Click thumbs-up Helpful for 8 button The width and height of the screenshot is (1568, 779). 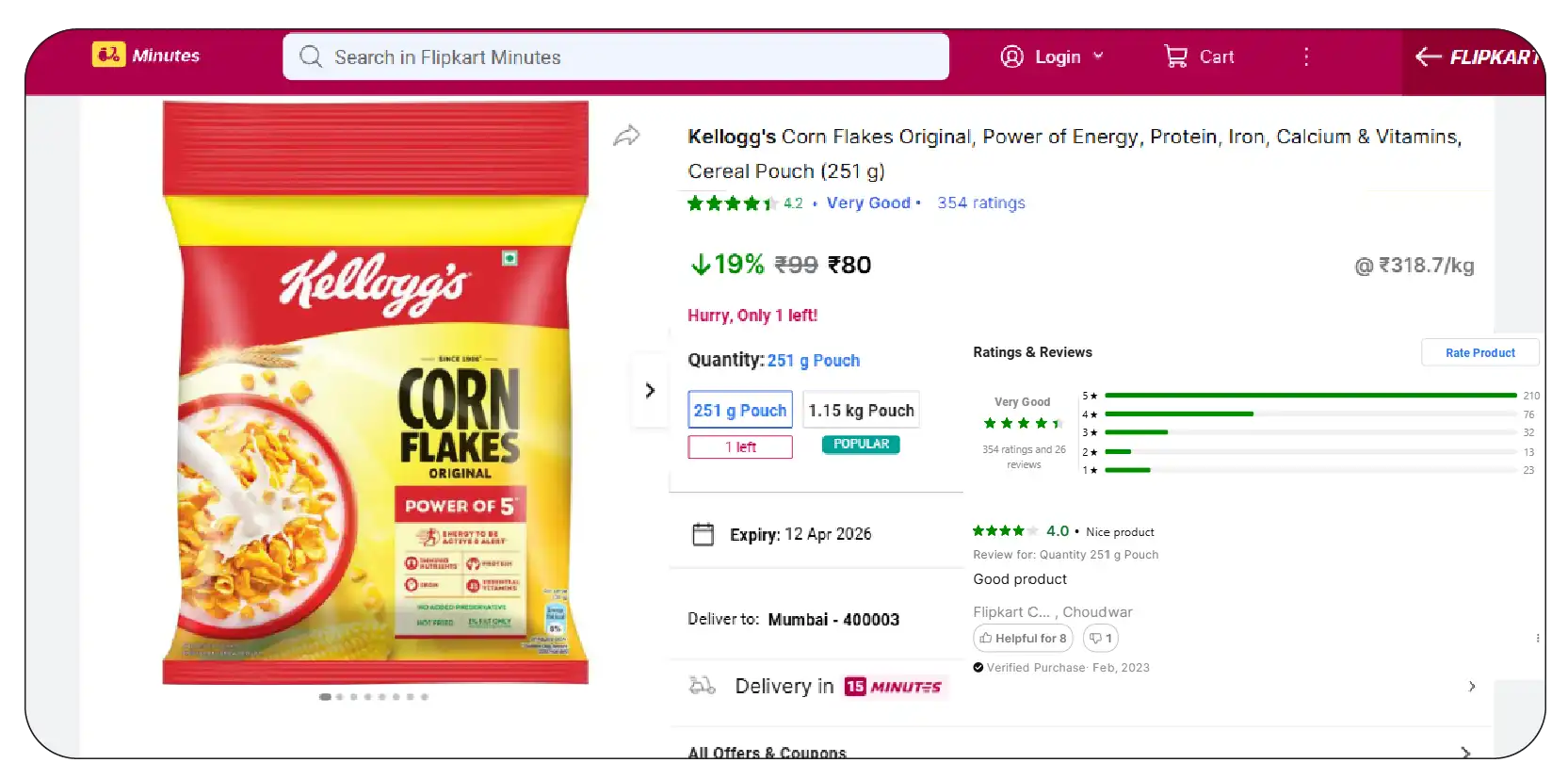pyautogui.click(x=1023, y=638)
